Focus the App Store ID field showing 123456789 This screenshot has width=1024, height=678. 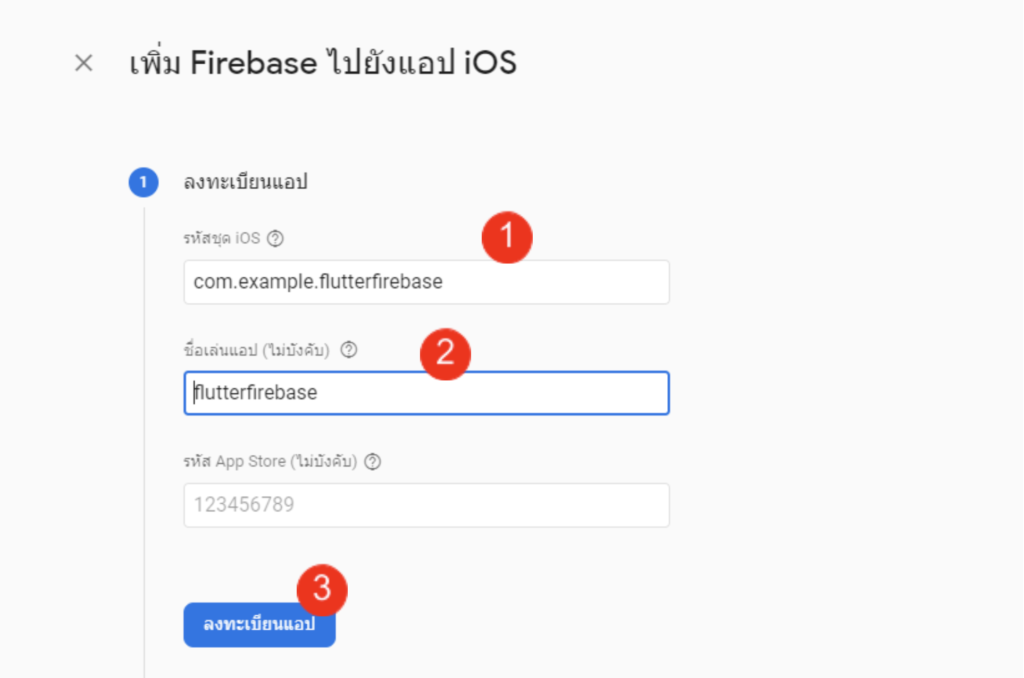click(426, 505)
